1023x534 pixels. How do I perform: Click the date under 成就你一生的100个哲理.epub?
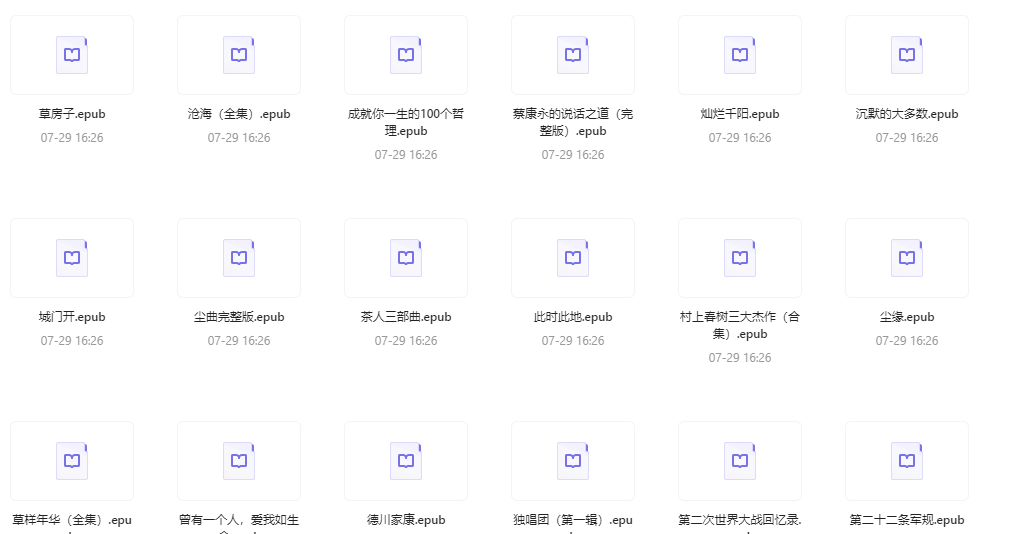click(406, 155)
